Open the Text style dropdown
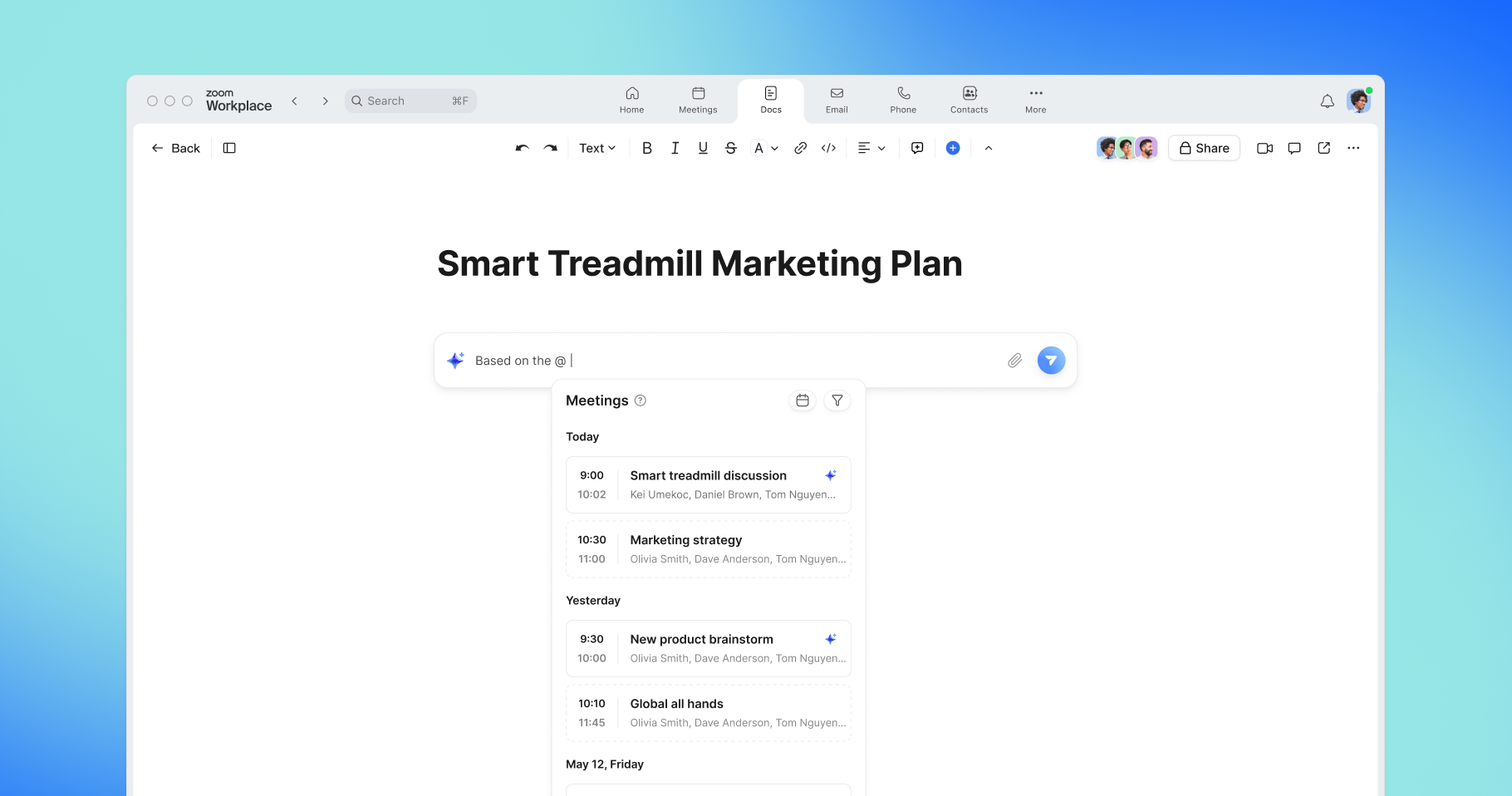This screenshot has width=1512, height=796. [596, 147]
